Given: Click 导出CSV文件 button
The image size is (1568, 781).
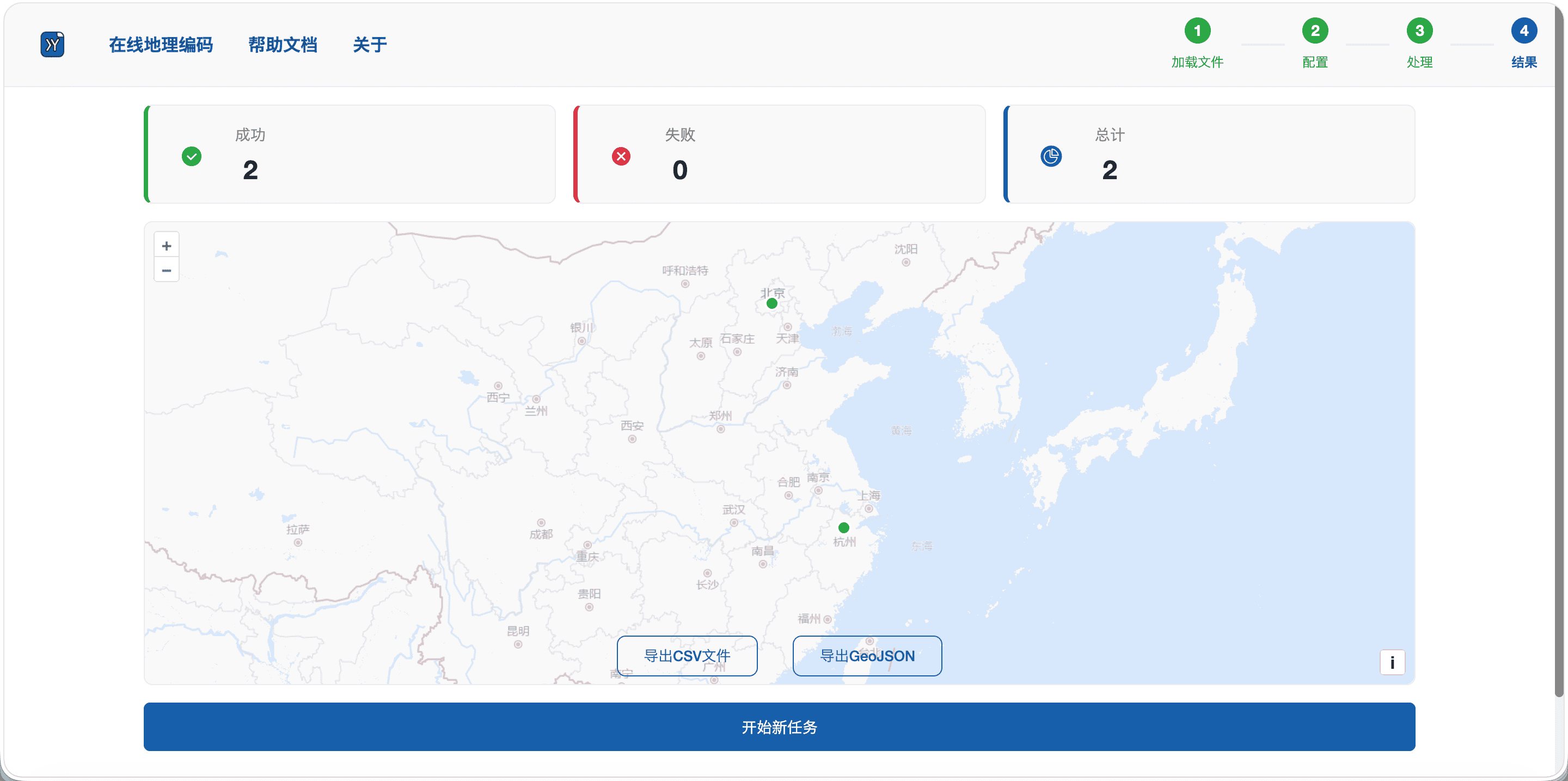Looking at the screenshot, I should (687, 656).
